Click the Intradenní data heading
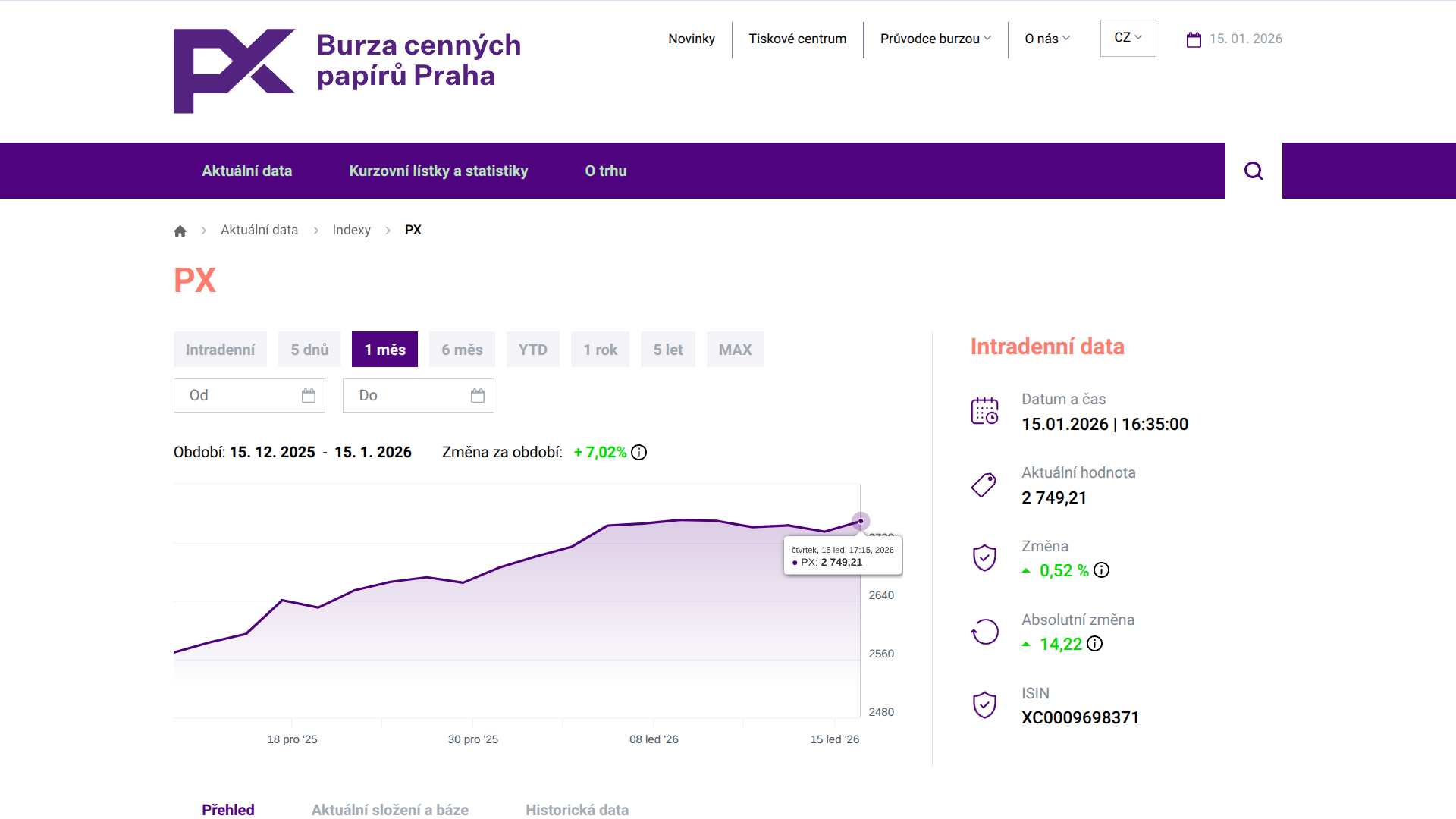This screenshot has width=1456, height=819. [1047, 347]
